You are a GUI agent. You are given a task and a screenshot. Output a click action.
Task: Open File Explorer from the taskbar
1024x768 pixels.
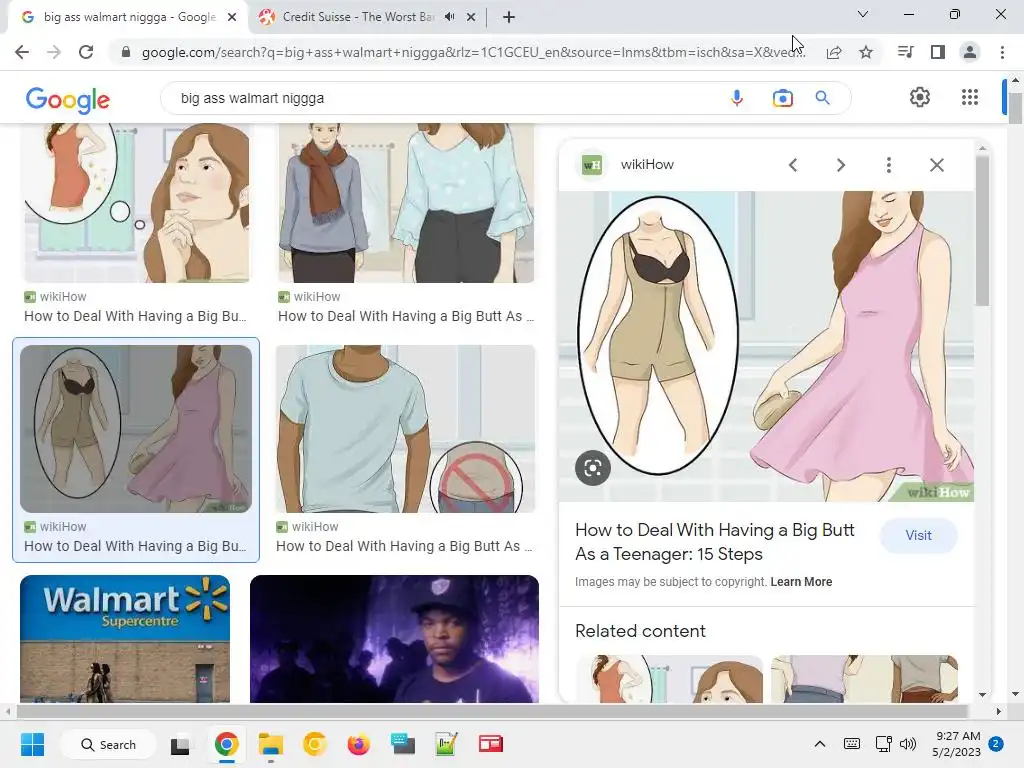(x=270, y=744)
